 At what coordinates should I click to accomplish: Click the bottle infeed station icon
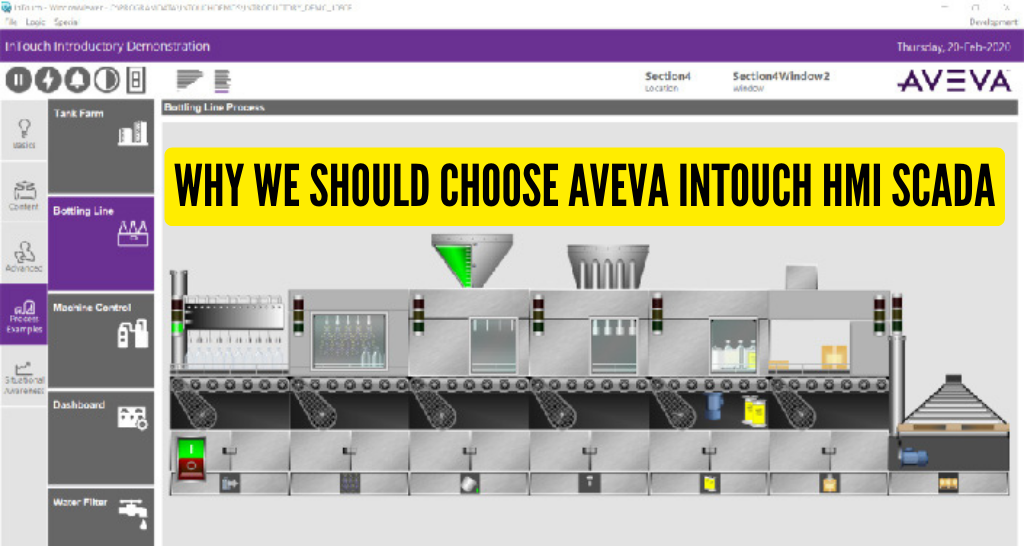tap(230, 484)
